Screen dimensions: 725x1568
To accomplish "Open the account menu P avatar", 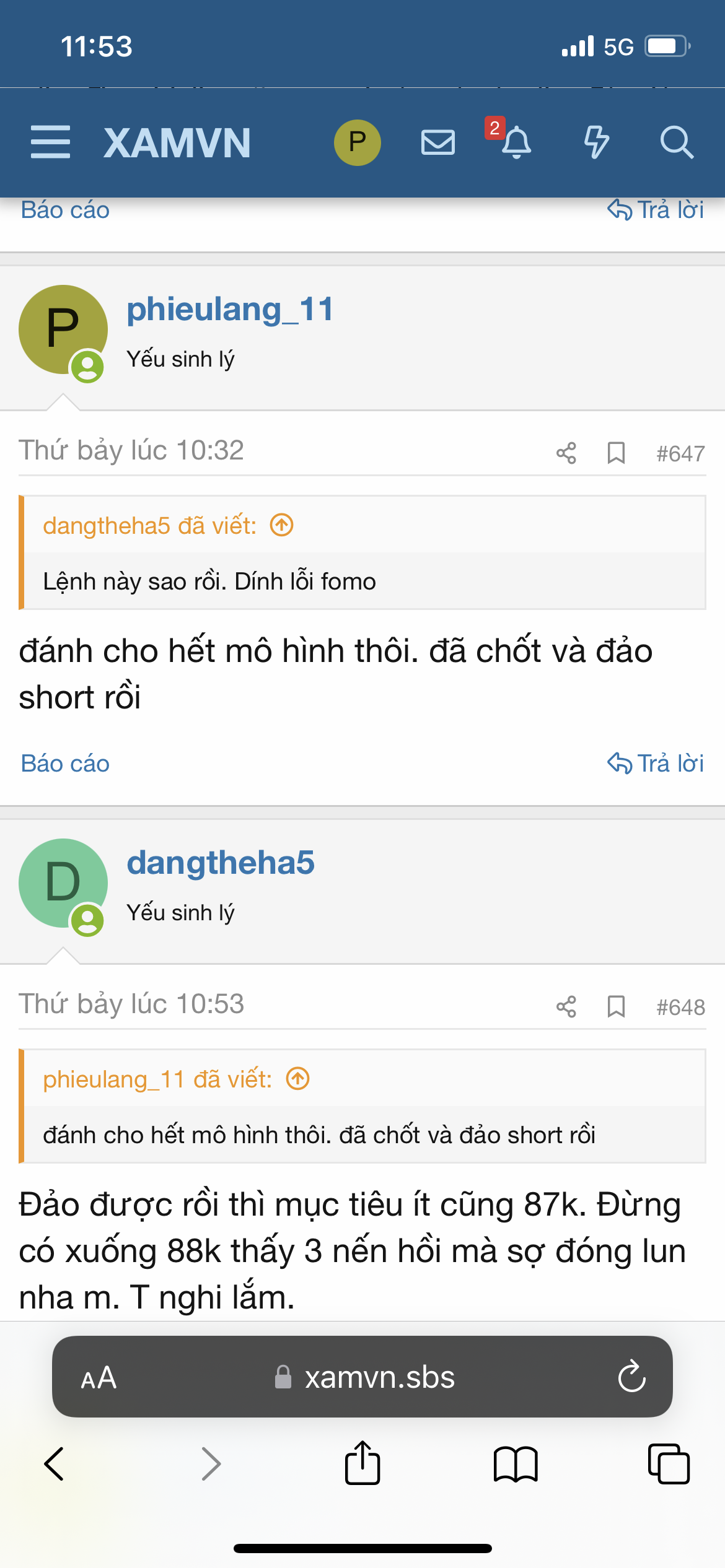I will (x=358, y=142).
